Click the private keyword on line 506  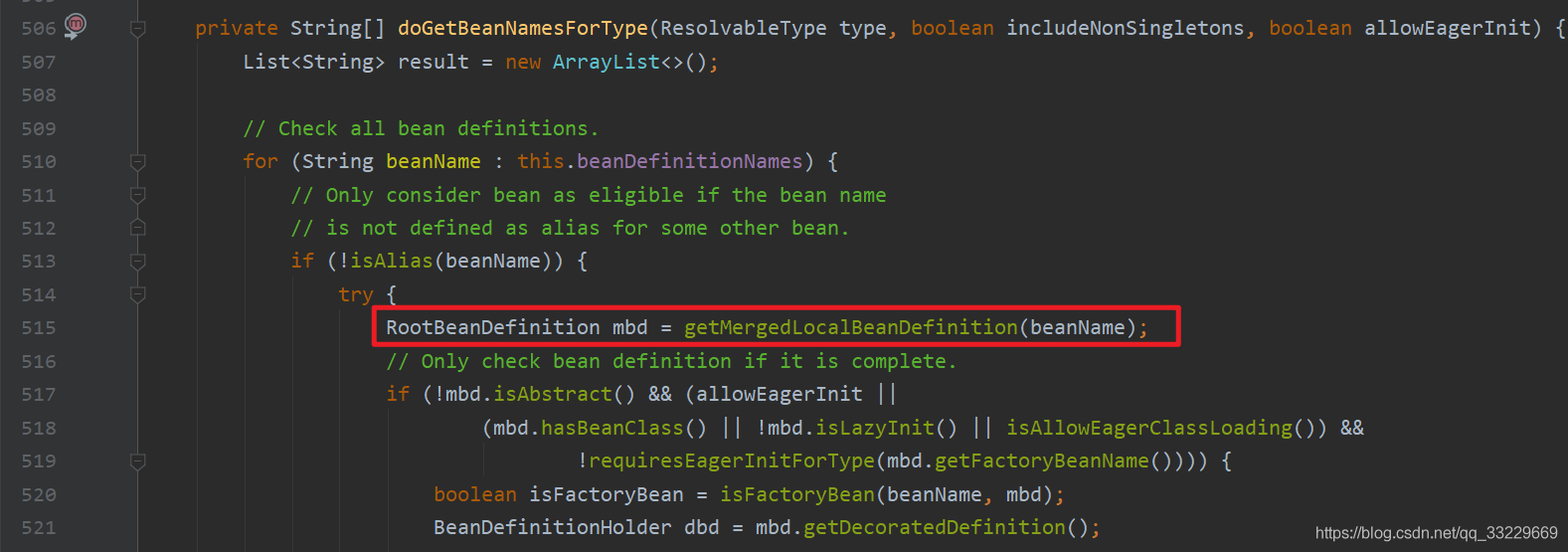pos(237,29)
